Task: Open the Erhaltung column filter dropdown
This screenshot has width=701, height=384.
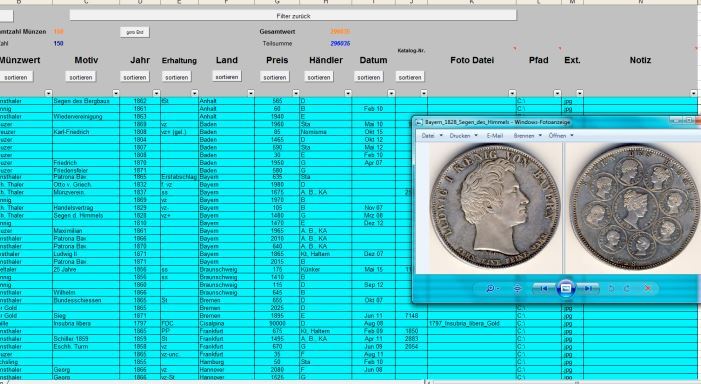Action: (194, 93)
